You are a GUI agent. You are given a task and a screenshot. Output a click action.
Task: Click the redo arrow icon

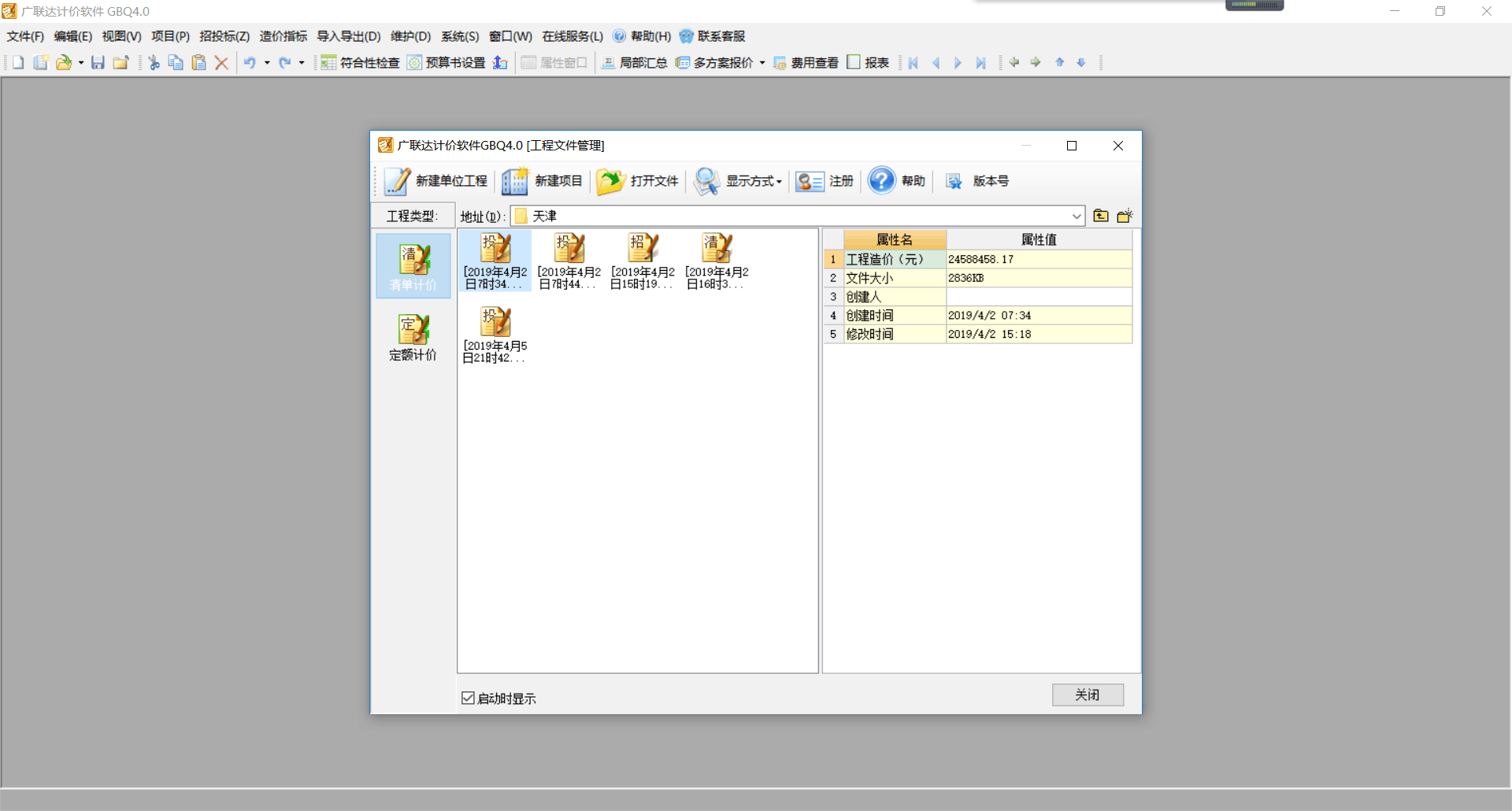[284, 62]
